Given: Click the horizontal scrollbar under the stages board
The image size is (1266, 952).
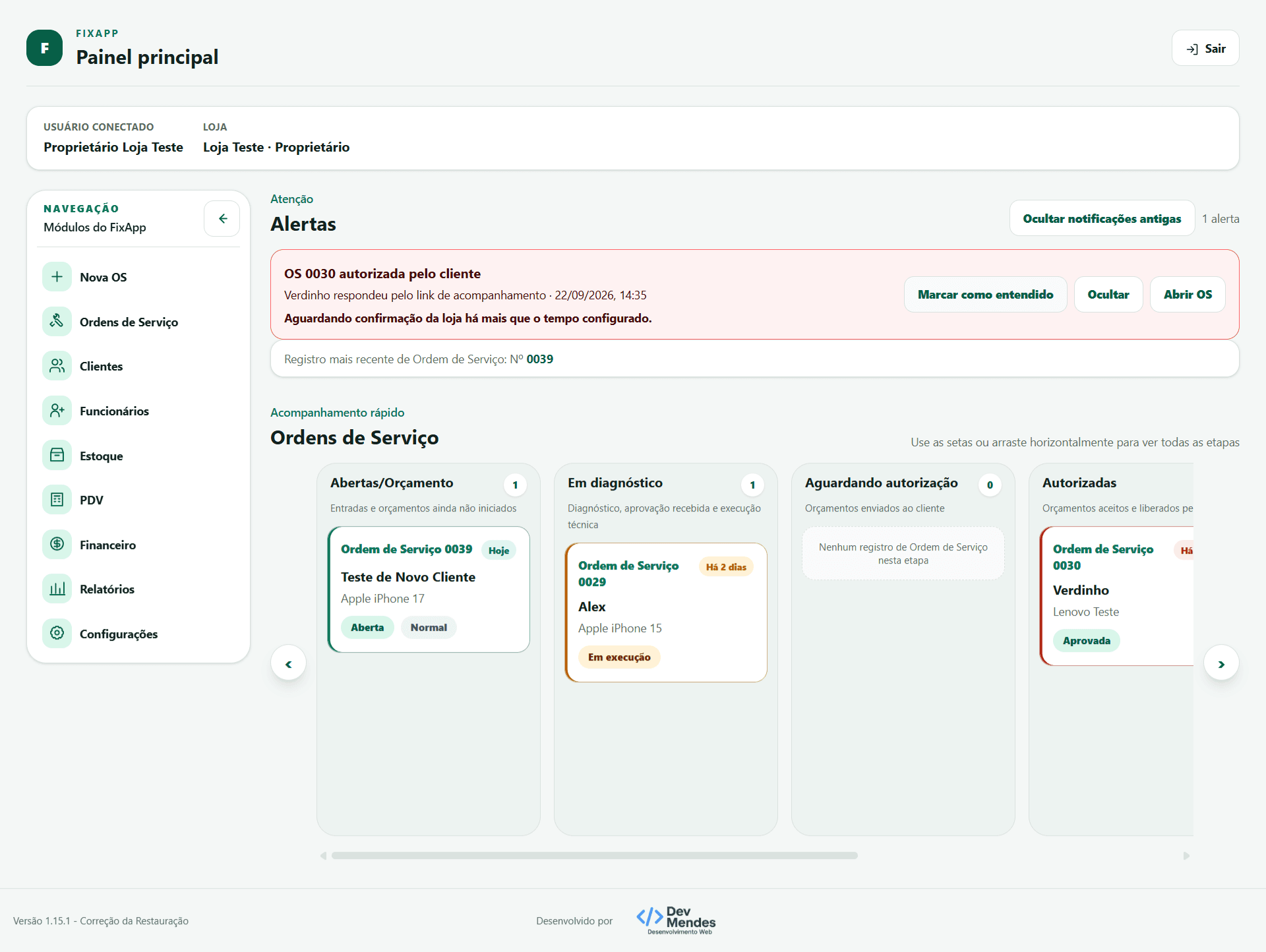Looking at the screenshot, I should pyautogui.click(x=595, y=856).
